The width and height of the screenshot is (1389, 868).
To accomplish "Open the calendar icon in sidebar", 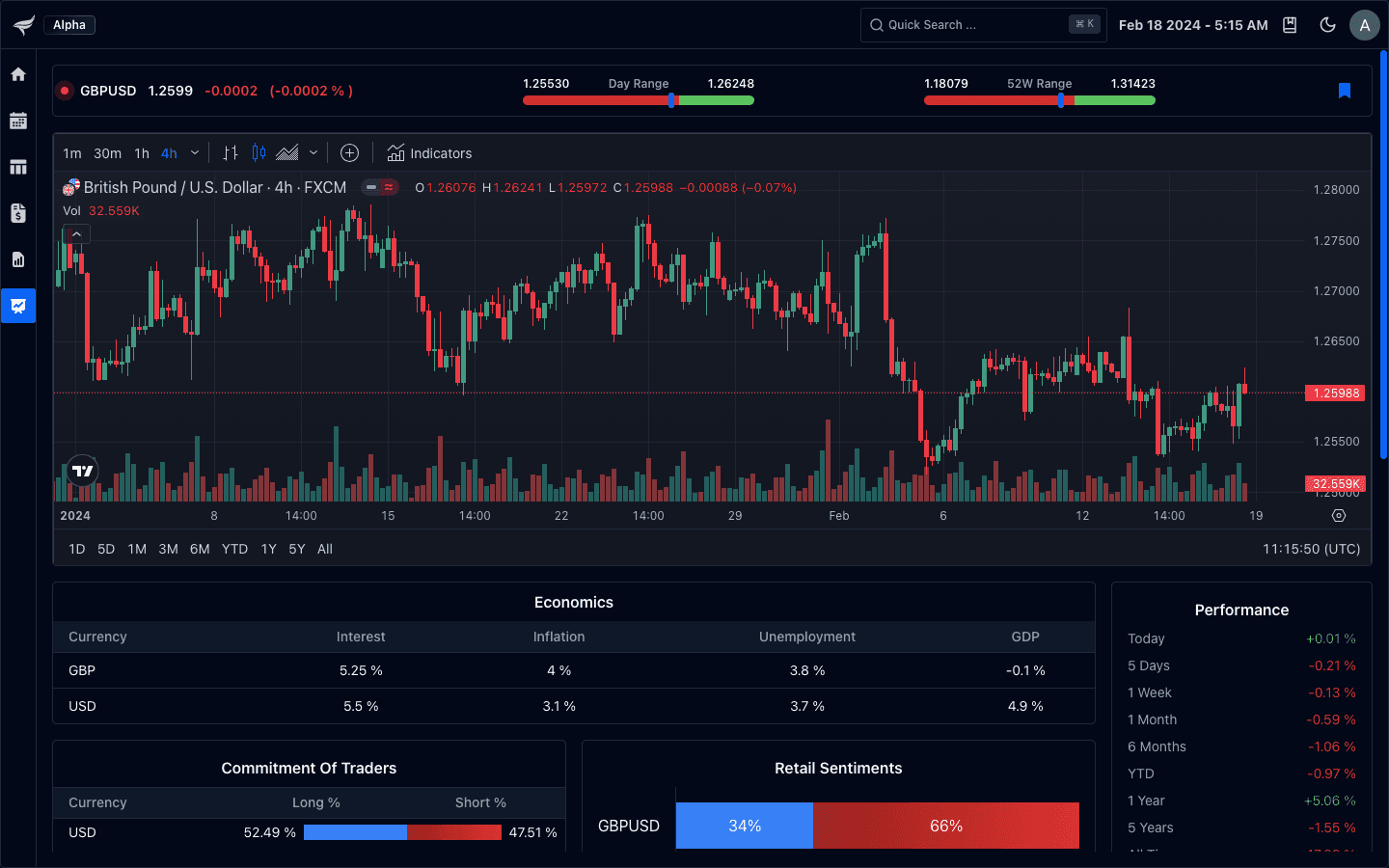I will tap(18, 121).
